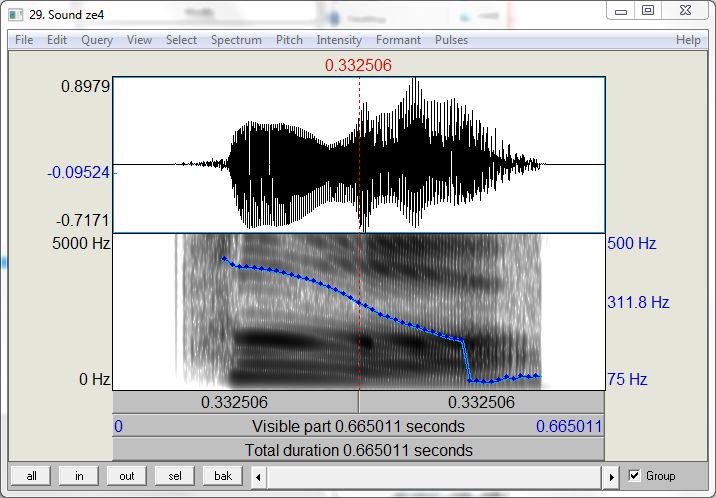Click the horizontal scrollbar track
716x498 pixels.
(x=435, y=477)
